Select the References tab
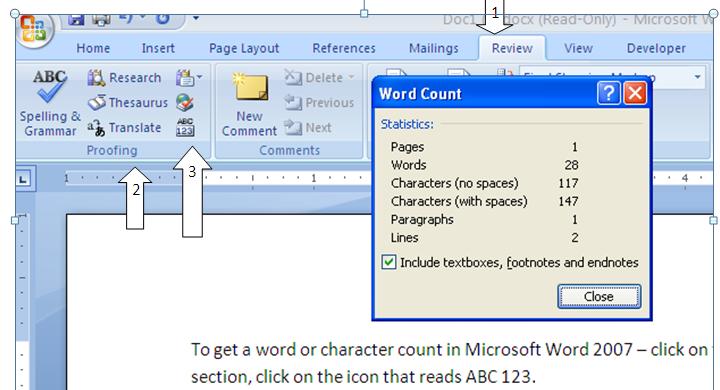720x390 pixels. pyautogui.click(x=344, y=48)
